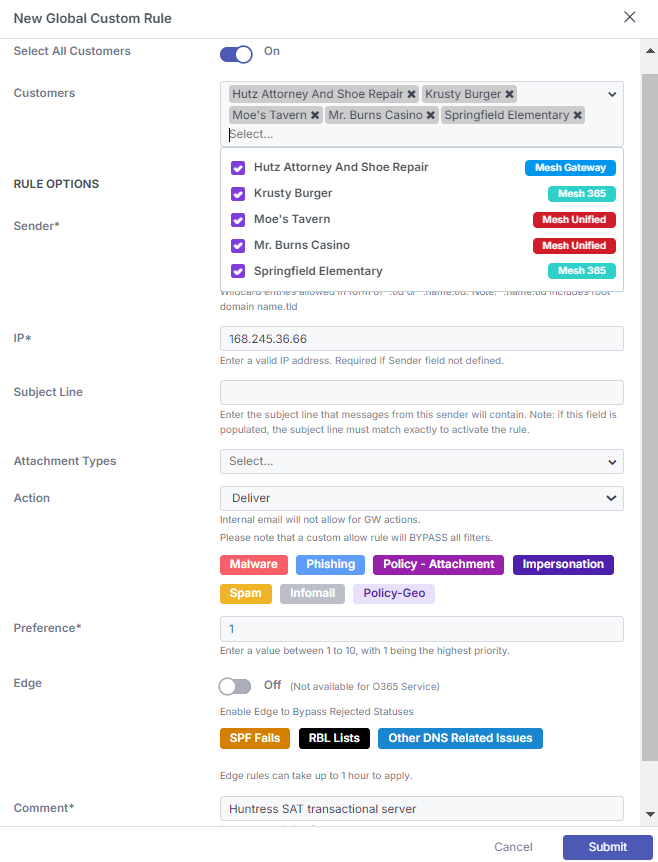Click the scrollbar up arrow
This screenshot has width=658, height=862.
pyautogui.click(x=650, y=51)
